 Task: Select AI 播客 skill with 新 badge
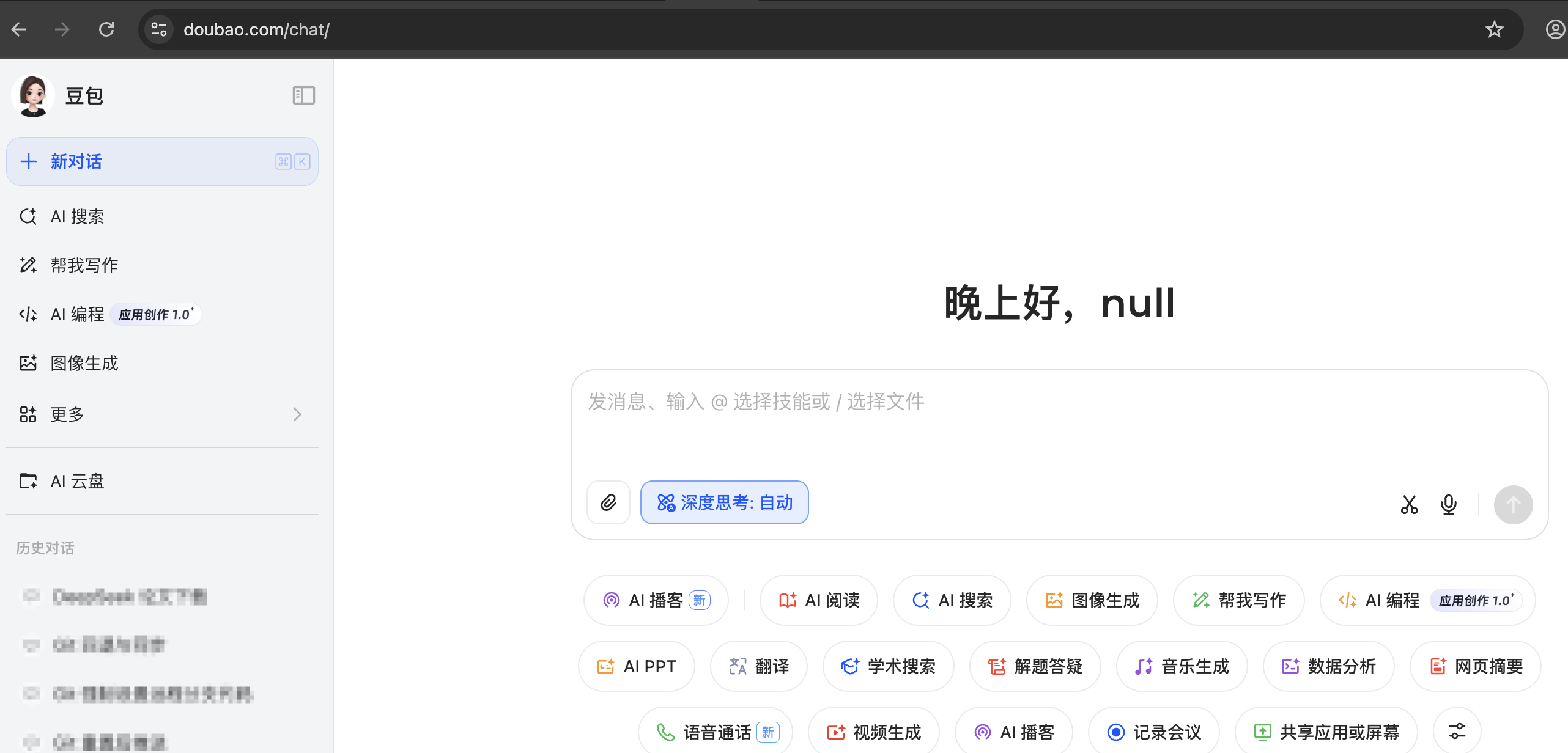(x=656, y=600)
